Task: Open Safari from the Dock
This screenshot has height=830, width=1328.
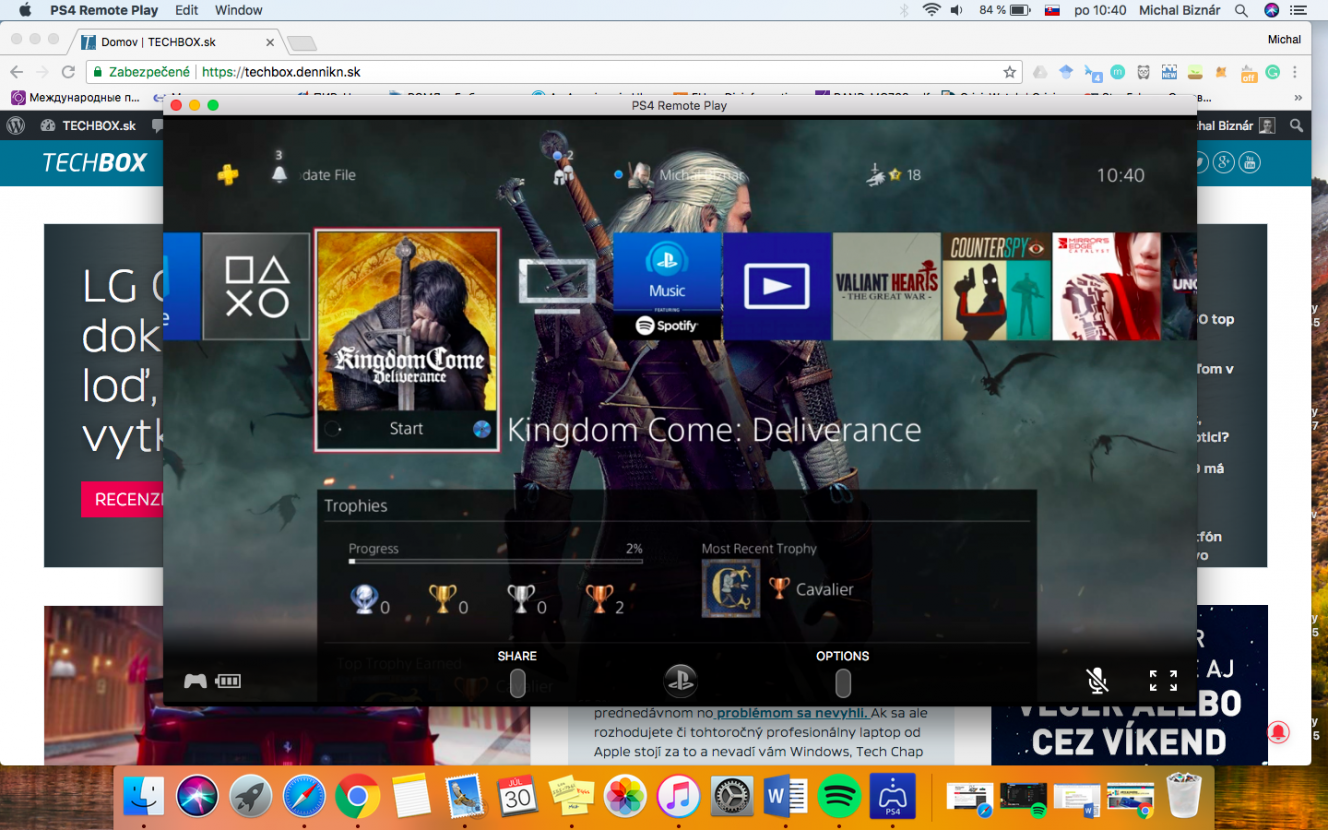Action: 304,797
